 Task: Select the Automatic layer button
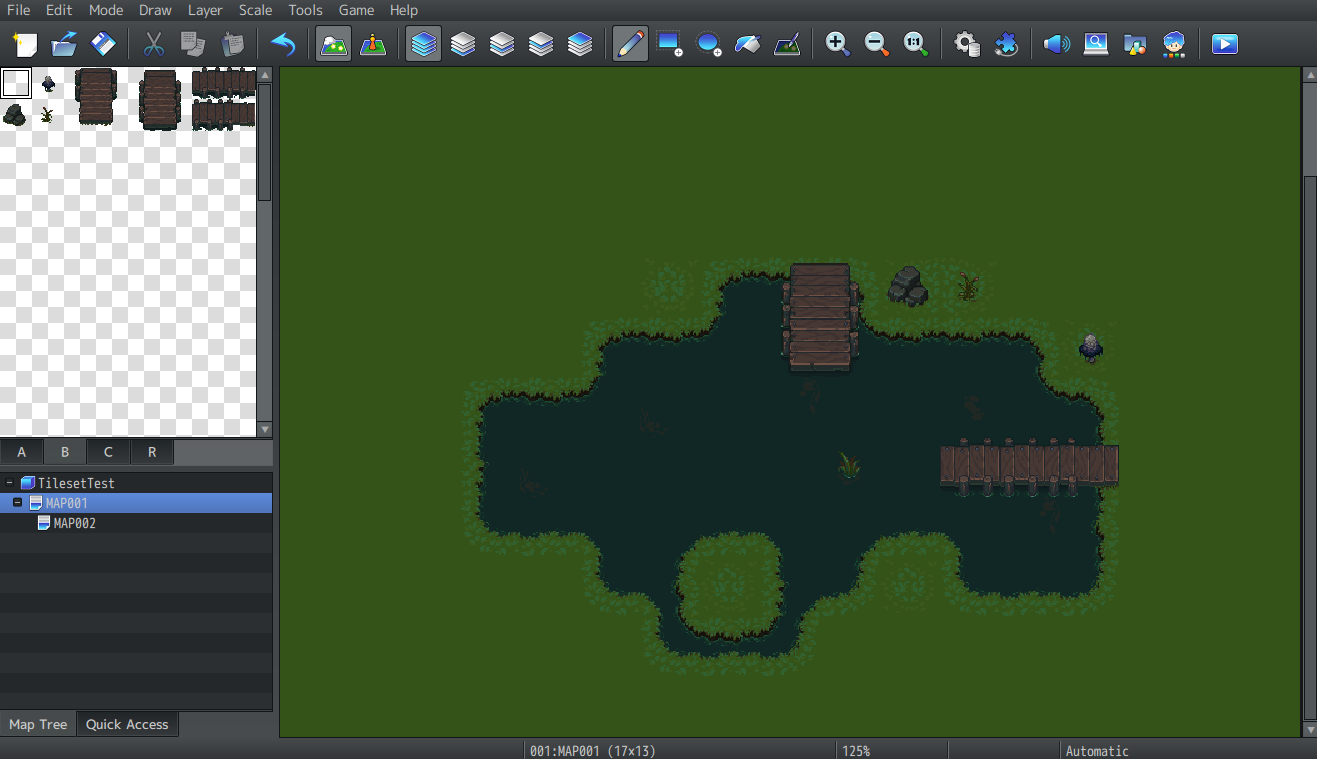[x=424, y=44]
